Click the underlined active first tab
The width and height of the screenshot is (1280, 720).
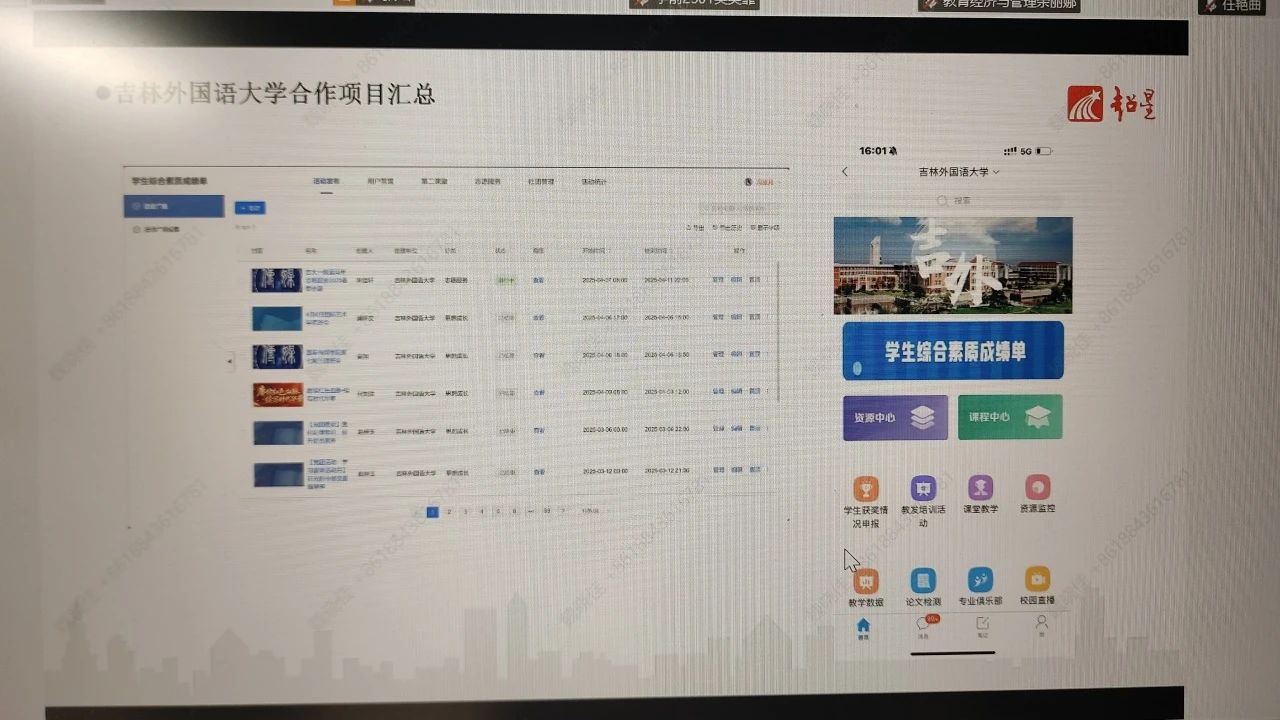click(x=326, y=182)
